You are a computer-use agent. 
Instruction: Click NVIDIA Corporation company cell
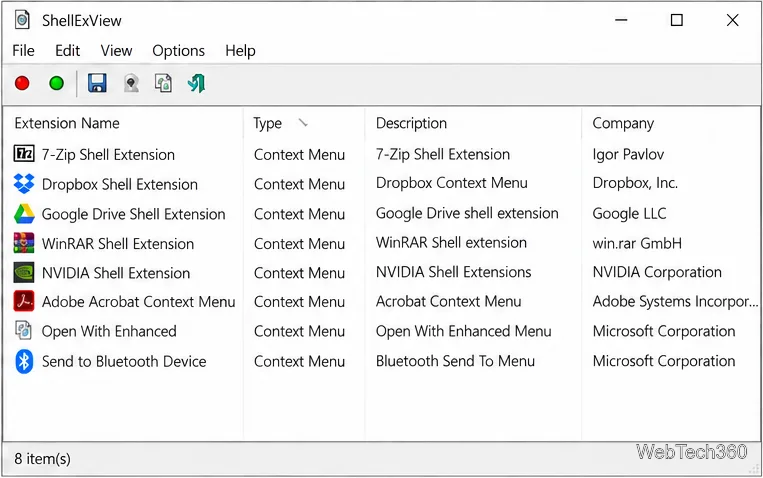(x=657, y=272)
